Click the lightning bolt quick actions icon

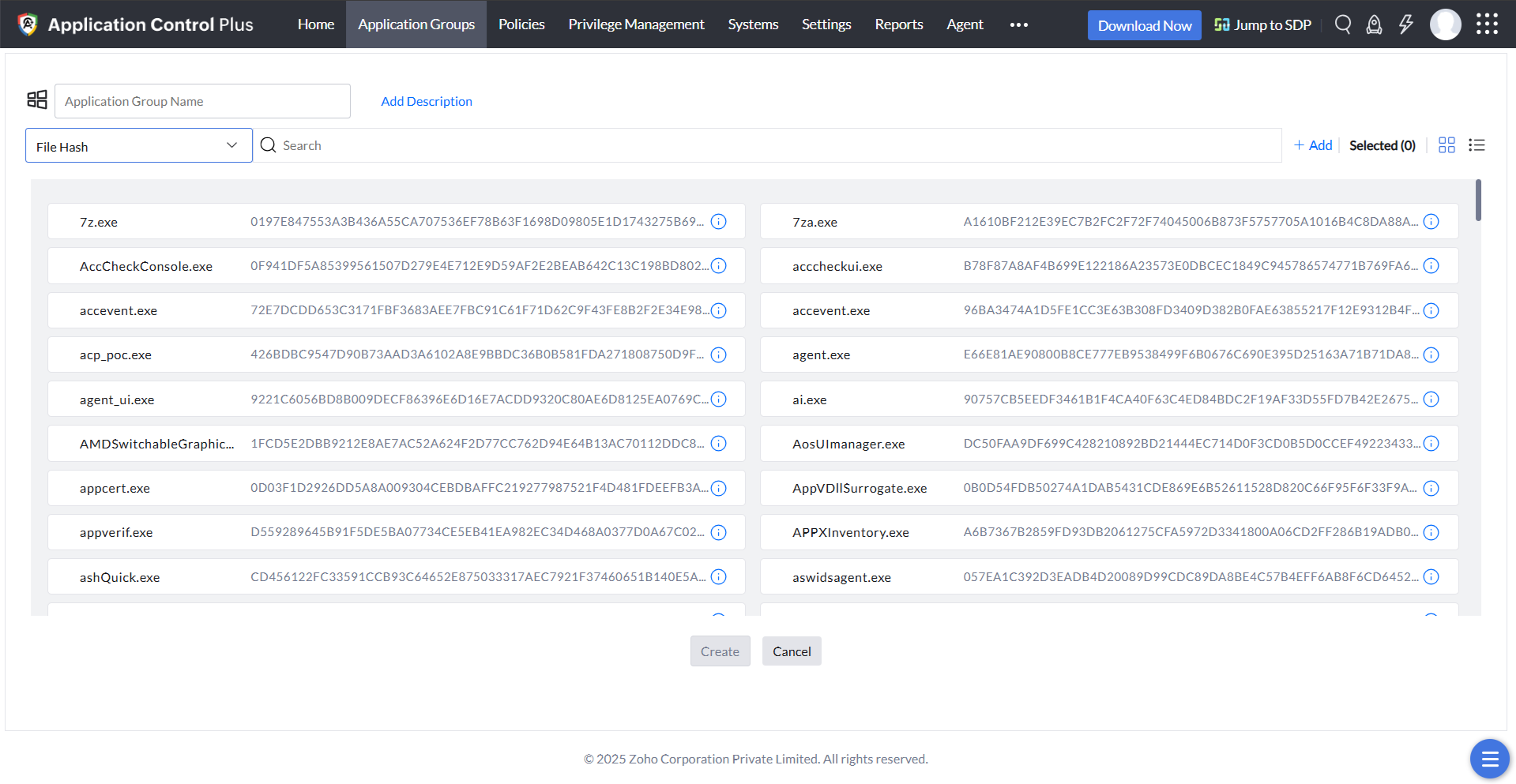point(1406,24)
